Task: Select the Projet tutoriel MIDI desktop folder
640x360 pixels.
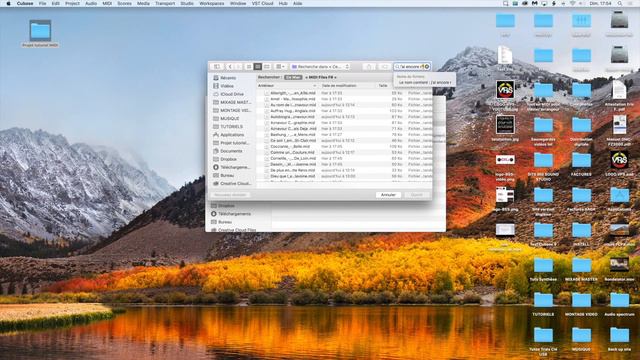Action: (40, 33)
